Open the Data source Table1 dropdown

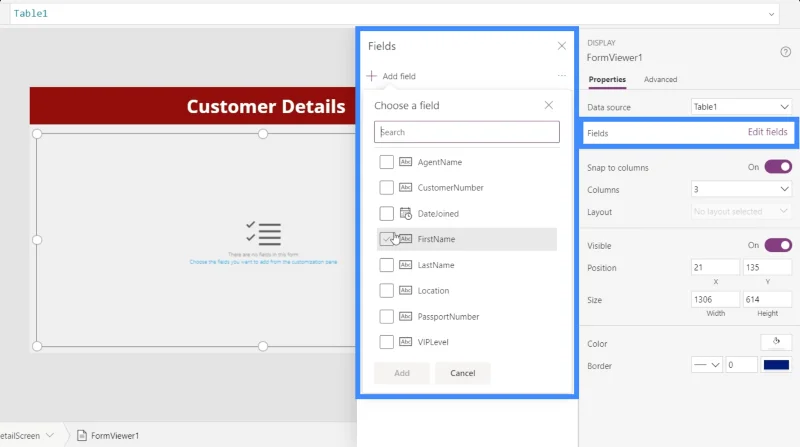741,107
